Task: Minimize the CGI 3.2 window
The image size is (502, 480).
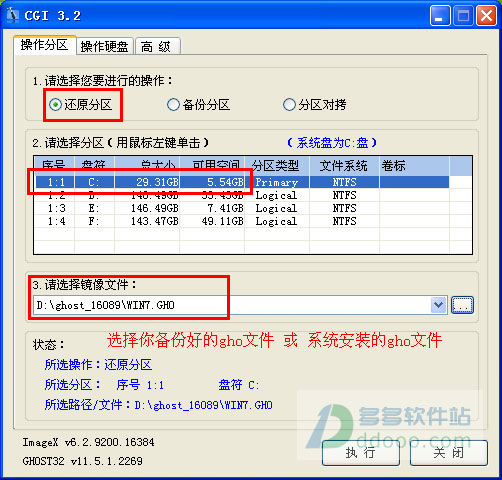Action: pos(440,16)
